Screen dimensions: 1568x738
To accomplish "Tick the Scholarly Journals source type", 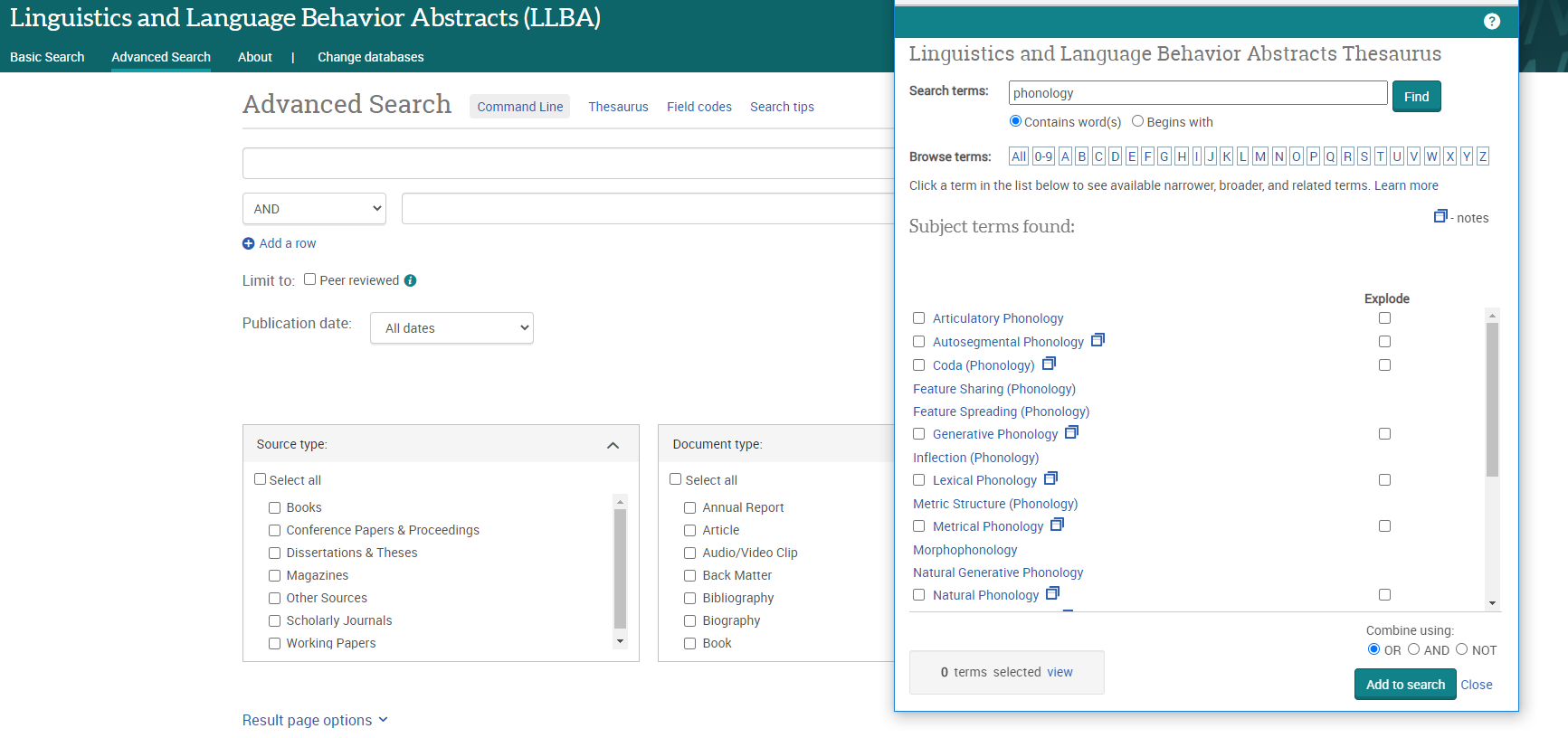I will click(x=274, y=620).
